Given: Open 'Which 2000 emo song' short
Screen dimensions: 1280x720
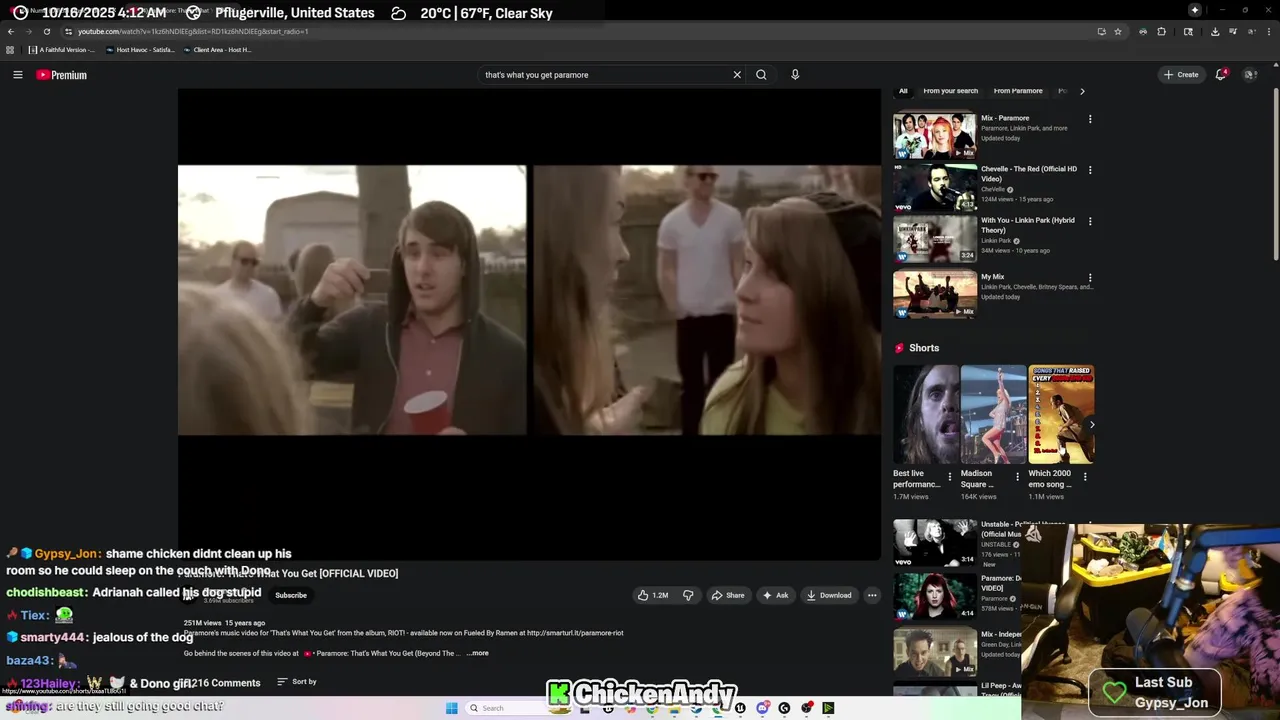Looking at the screenshot, I should coord(1061,414).
